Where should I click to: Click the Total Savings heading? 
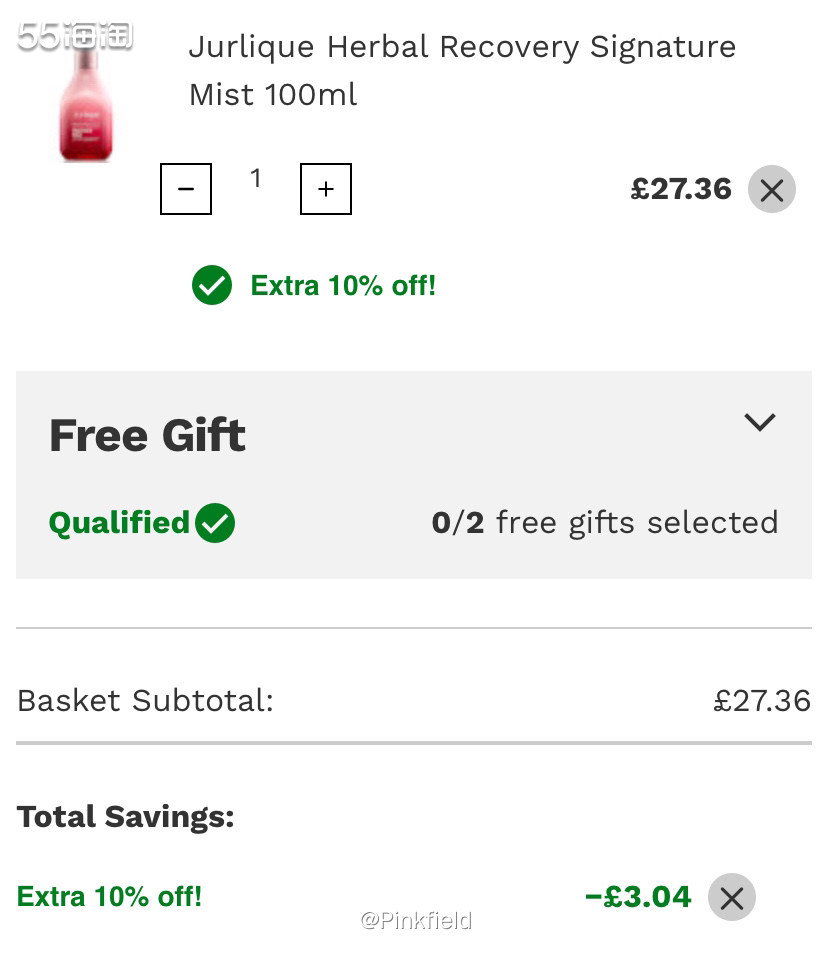[125, 817]
